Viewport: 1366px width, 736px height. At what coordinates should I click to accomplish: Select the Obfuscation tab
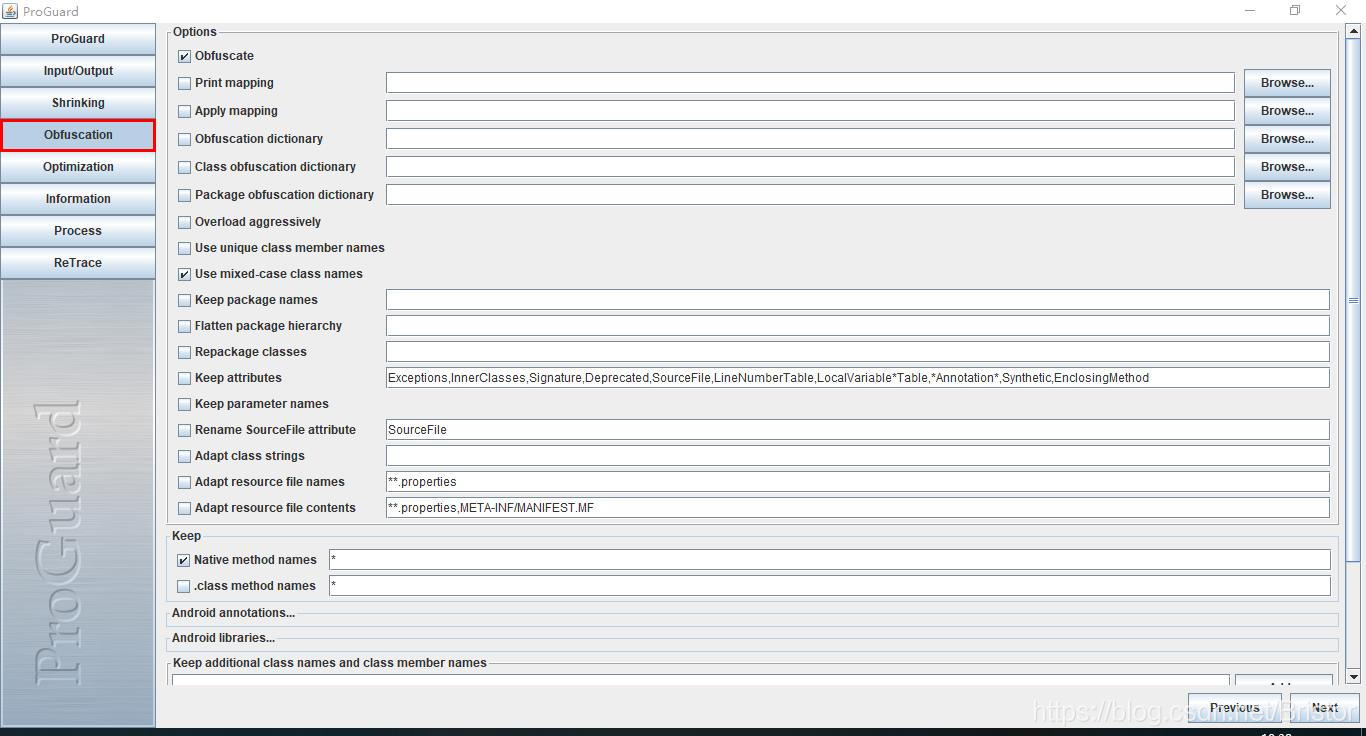pos(78,135)
